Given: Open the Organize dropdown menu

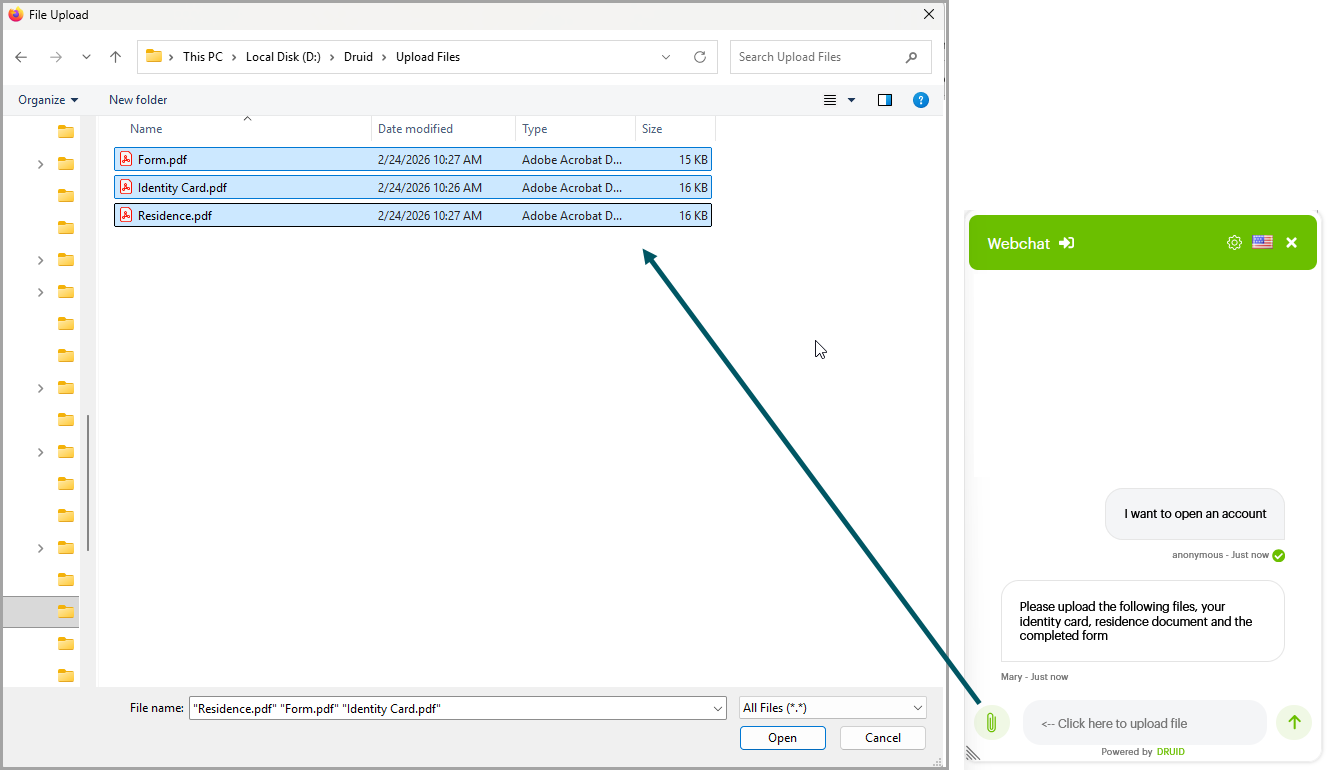Looking at the screenshot, I should coord(48,100).
